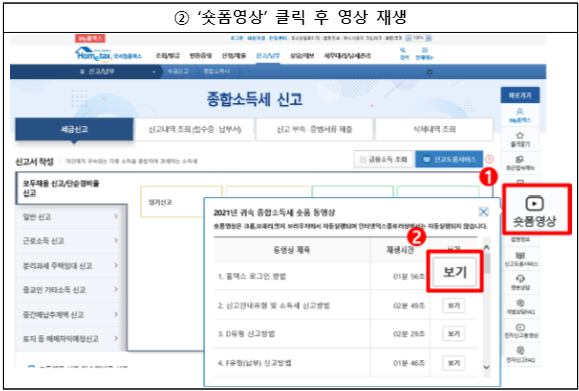
Task: Expand 토지 등 매매차익예정신고 chevron
Action: pyautogui.click(x=116, y=338)
